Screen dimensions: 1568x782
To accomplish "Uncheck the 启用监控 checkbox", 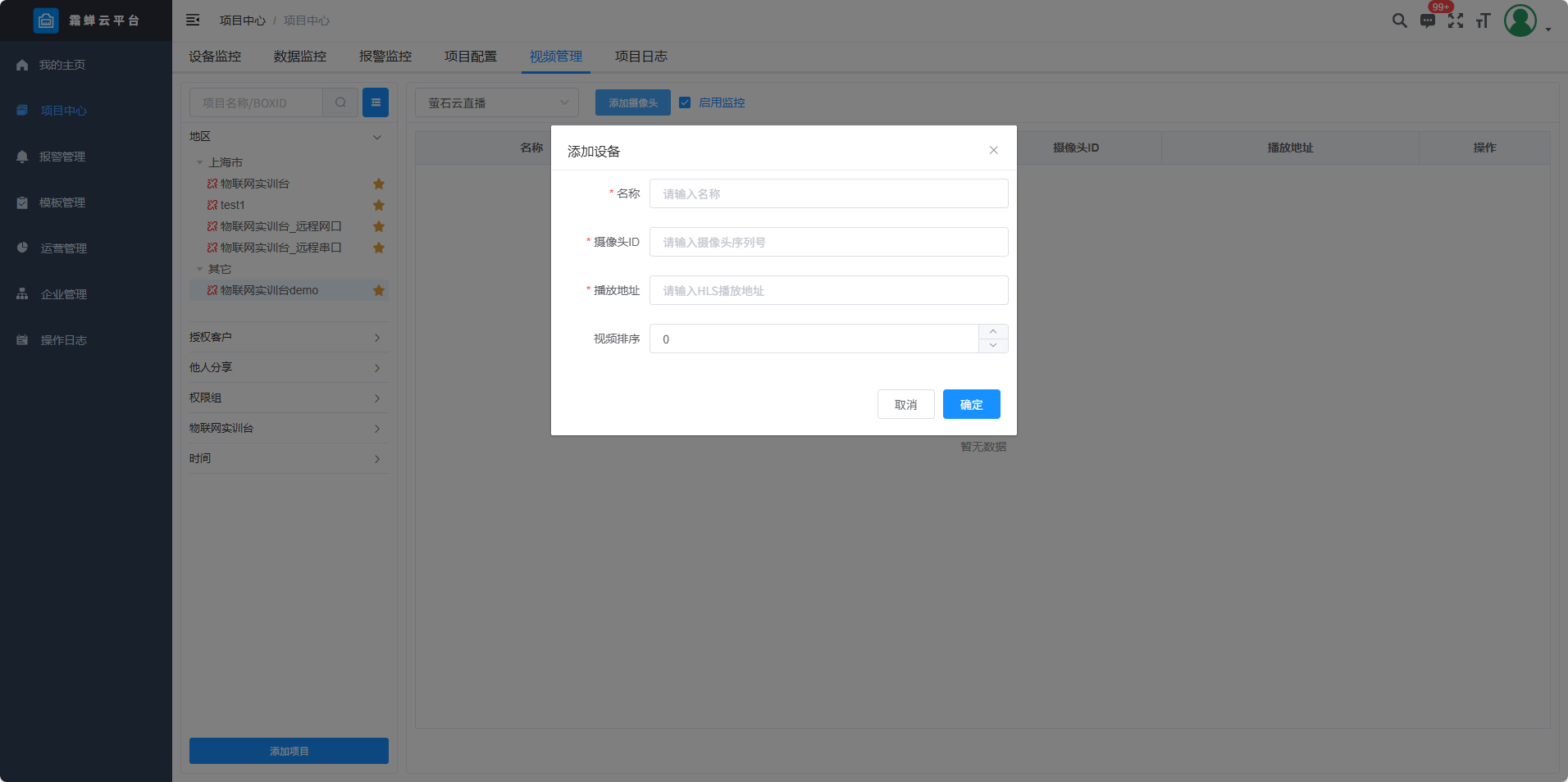I will pyautogui.click(x=685, y=102).
